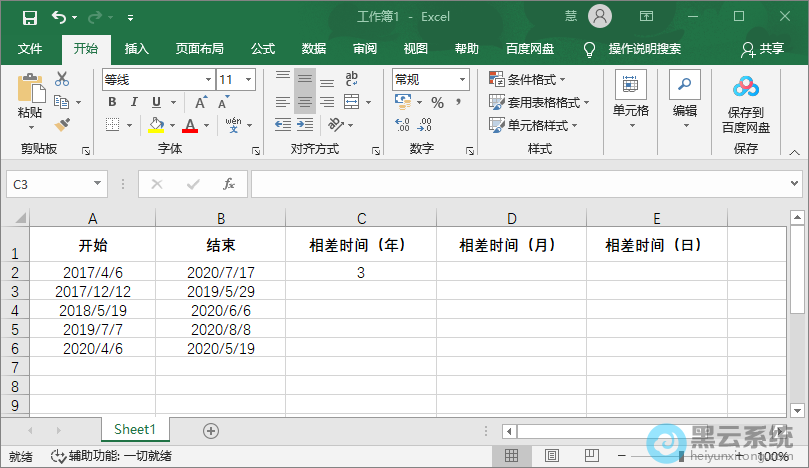This screenshot has width=809, height=468.
Task: Click the 条件格式 button
Action: [527, 79]
